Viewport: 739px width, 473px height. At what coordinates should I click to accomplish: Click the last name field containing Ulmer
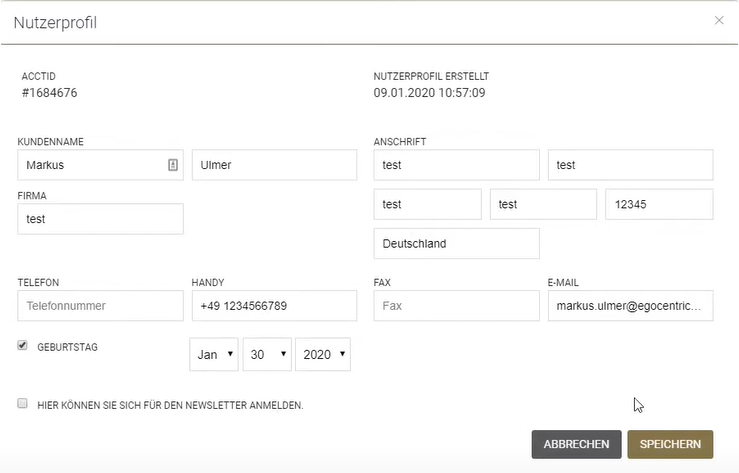273,165
